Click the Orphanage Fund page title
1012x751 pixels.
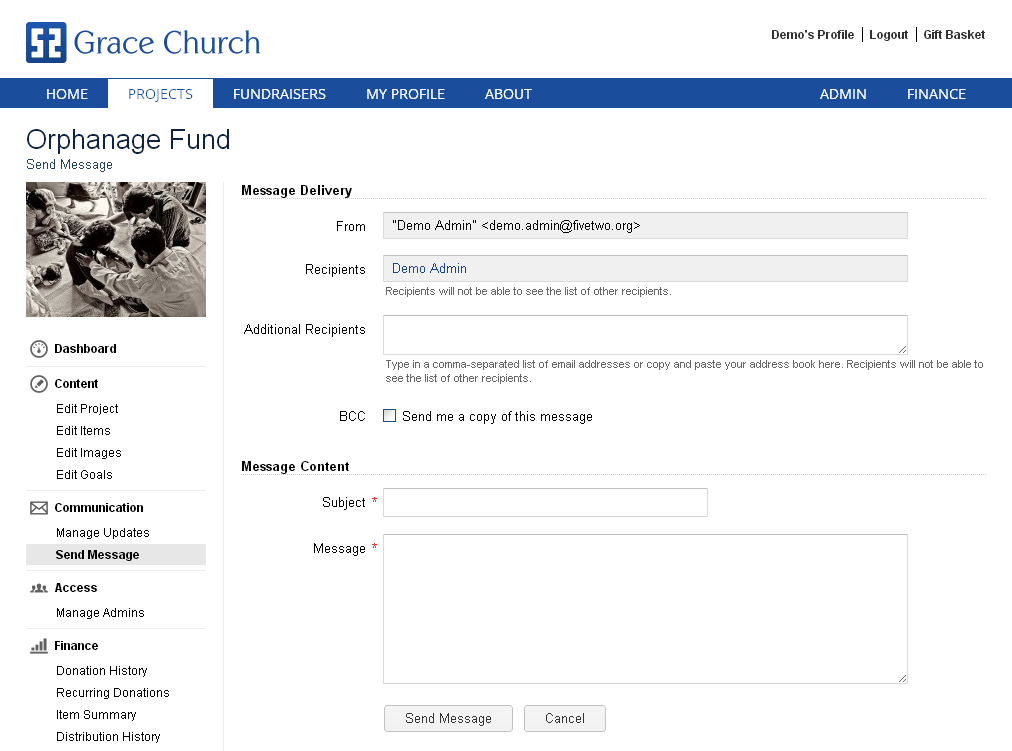(x=128, y=139)
